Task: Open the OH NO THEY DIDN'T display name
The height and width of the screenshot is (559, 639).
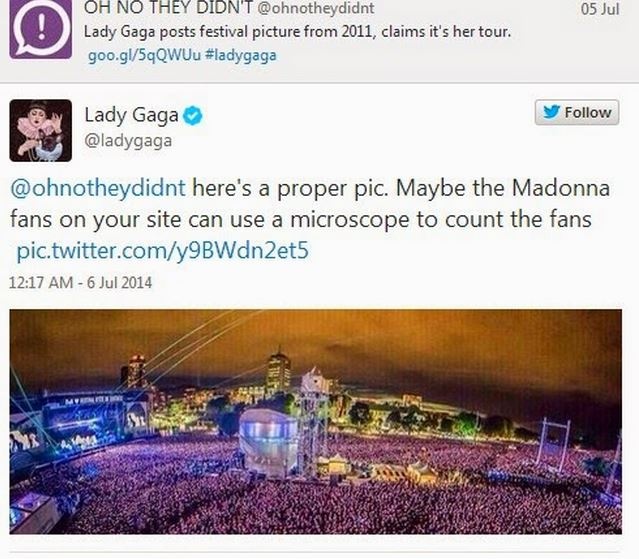Action: [168, 8]
